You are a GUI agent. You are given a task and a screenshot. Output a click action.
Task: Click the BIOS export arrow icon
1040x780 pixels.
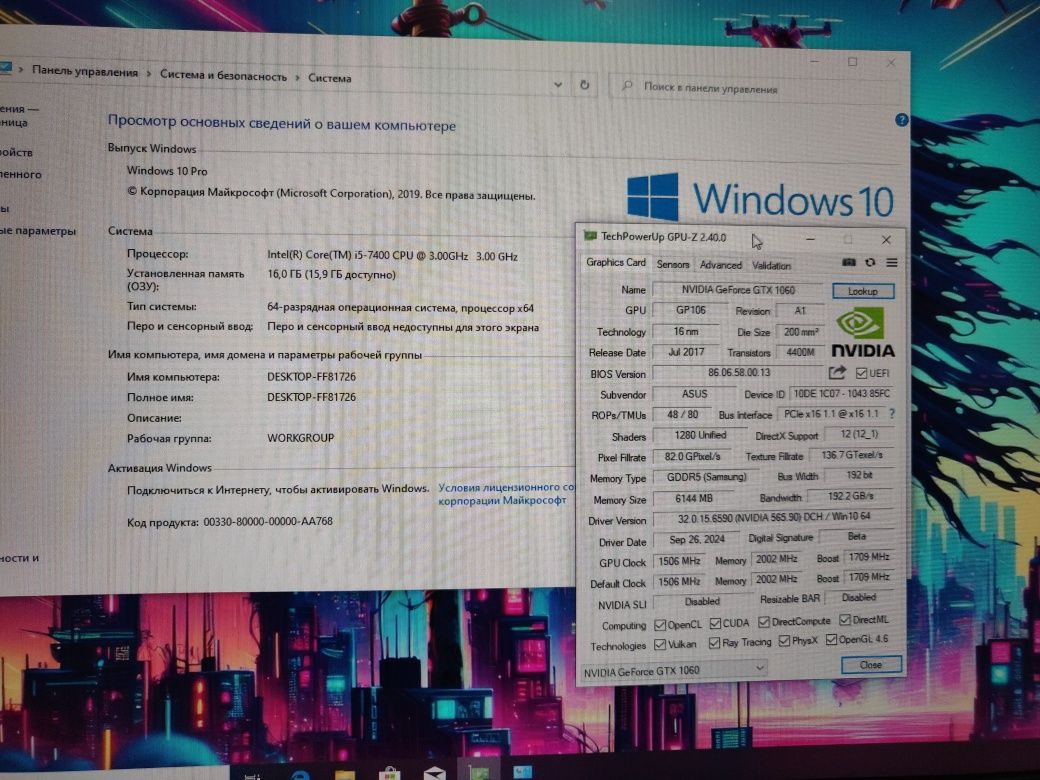(x=837, y=373)
